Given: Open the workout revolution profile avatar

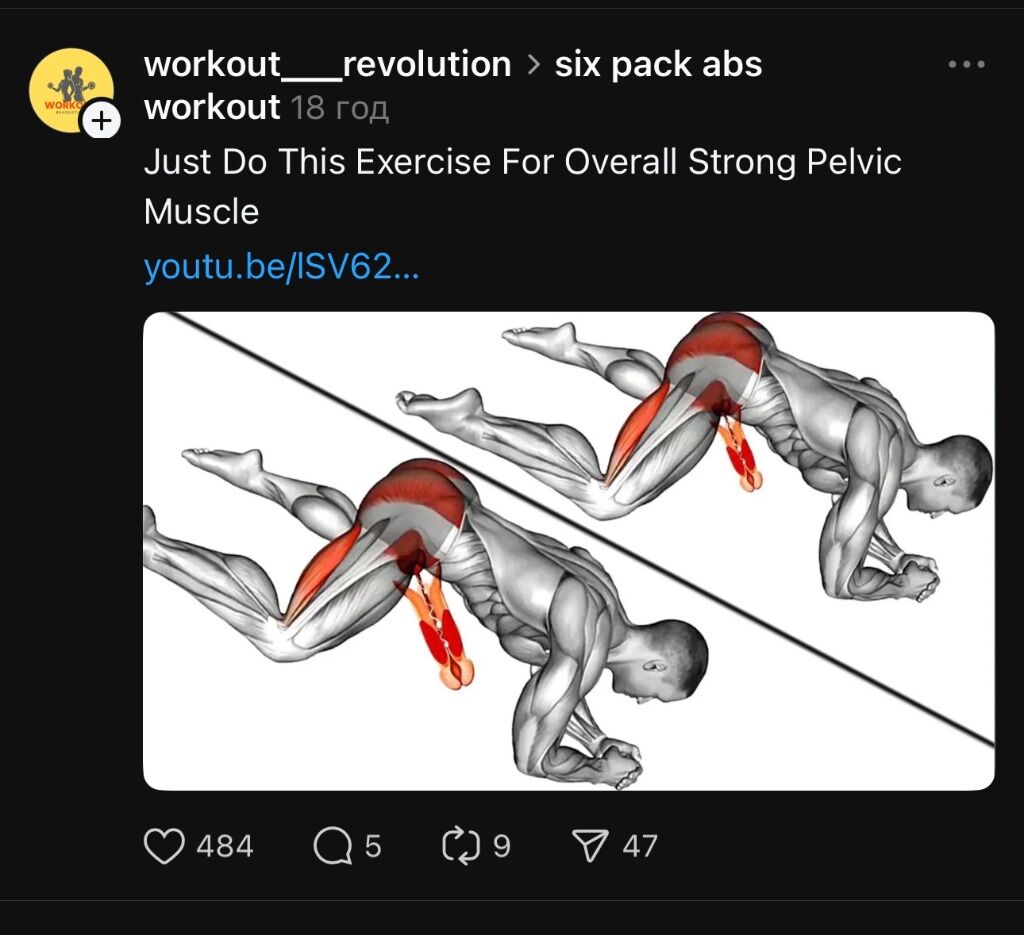Looking at the screenshot, I should coord(71,90).
